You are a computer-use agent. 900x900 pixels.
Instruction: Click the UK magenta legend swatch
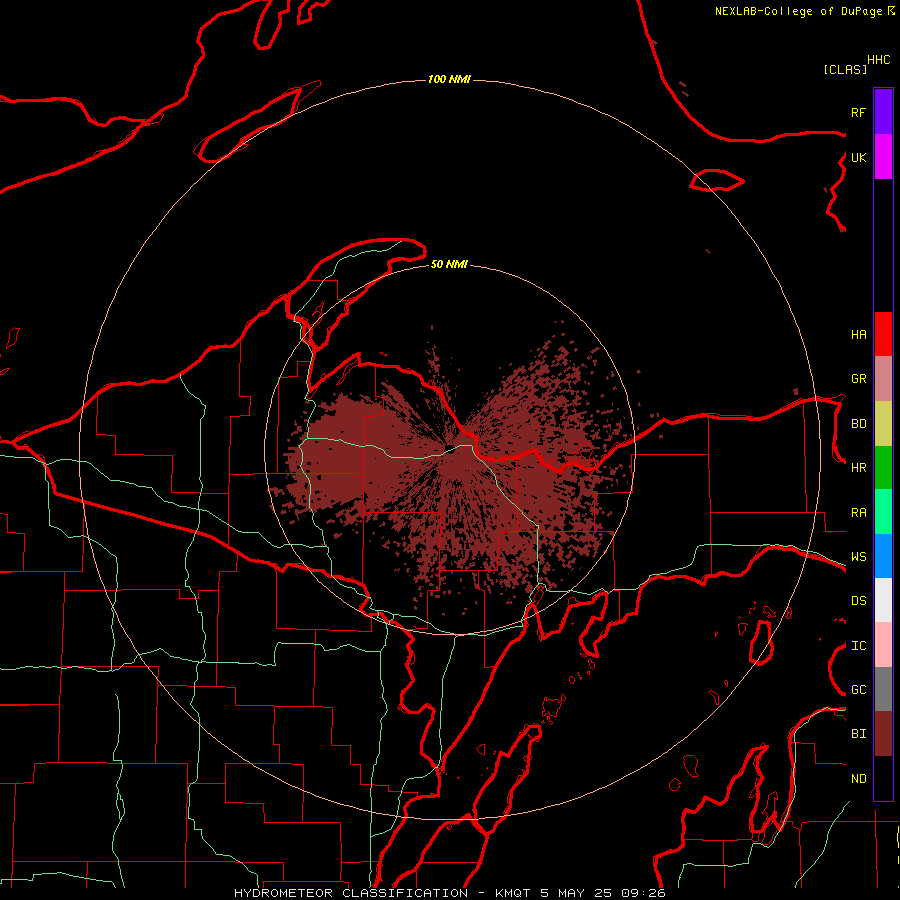point(883,157)
